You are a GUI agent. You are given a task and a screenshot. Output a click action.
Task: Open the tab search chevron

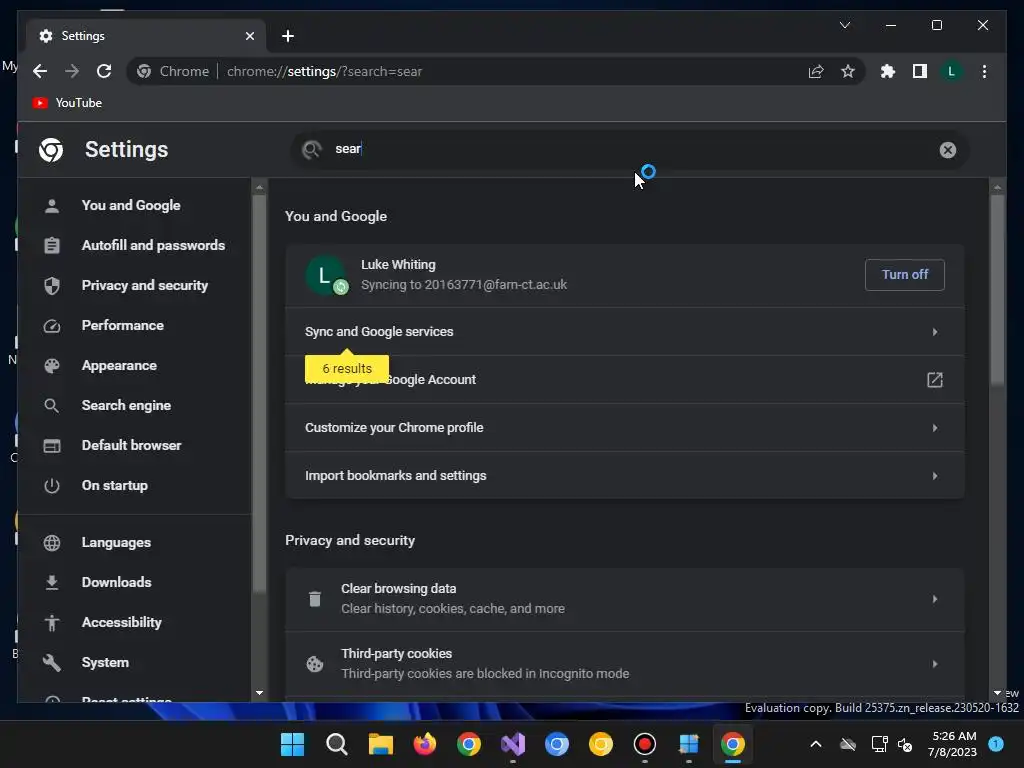[x=844, y=25]
